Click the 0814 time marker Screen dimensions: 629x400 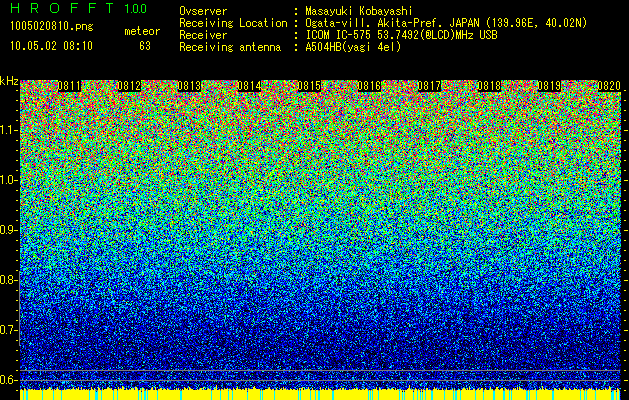coord(249,86)
